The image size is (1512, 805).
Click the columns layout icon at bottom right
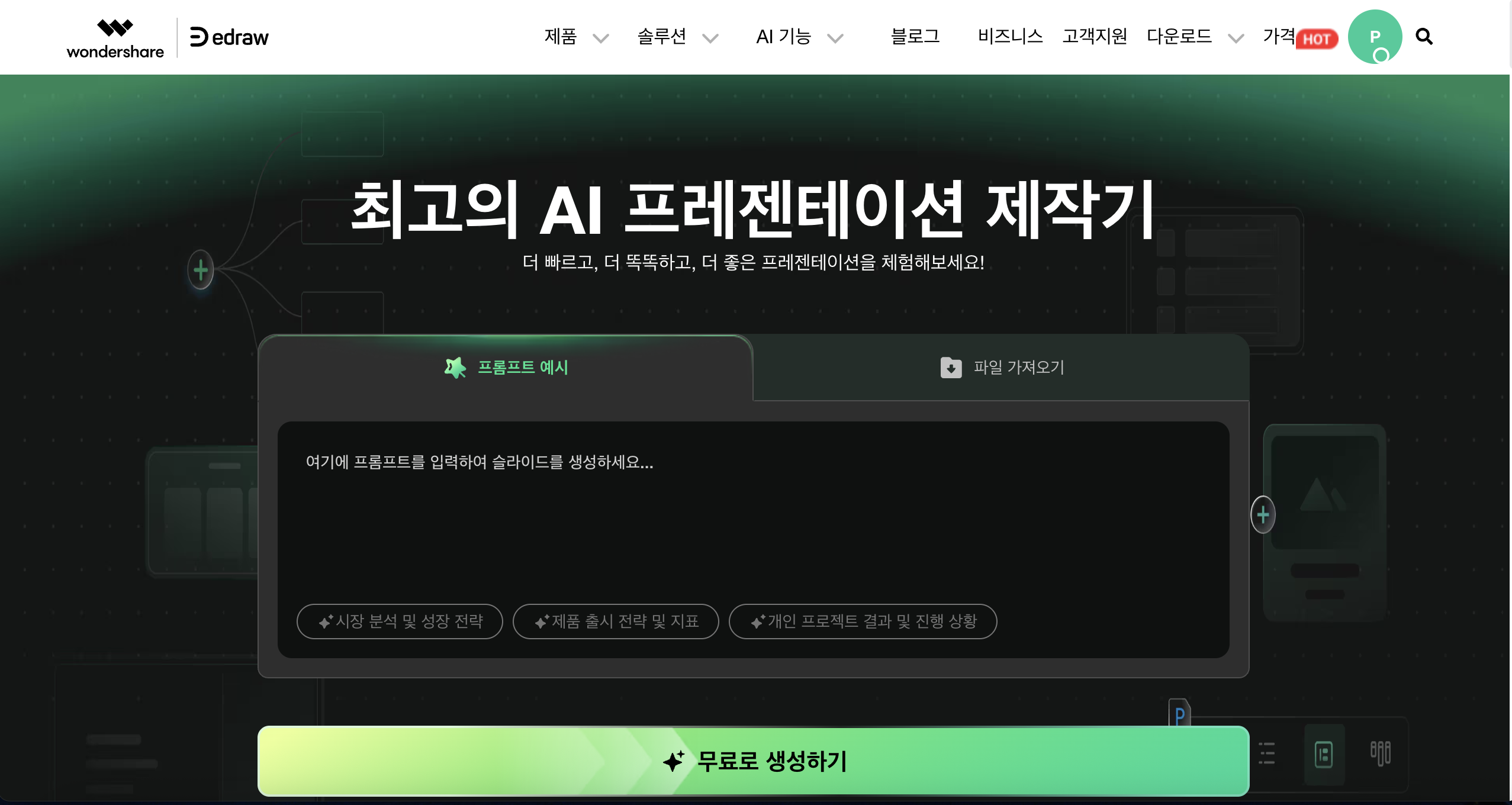click(x=1380, y=754)
